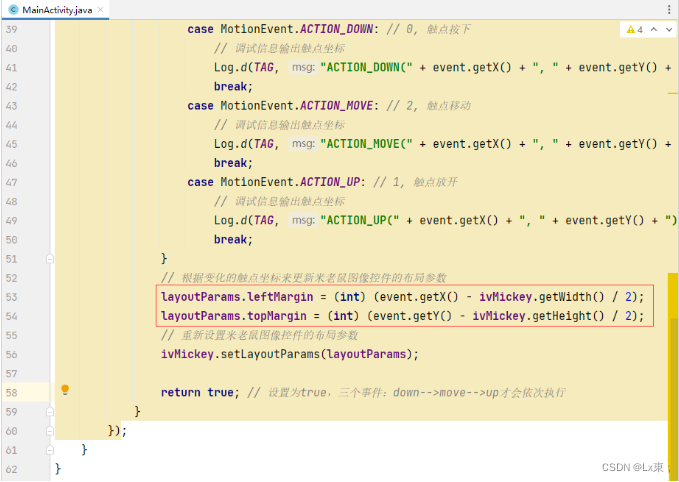The width and height of the screenshot is (679, 482).
Task: Click ACTION_MOVE constant in case statement line 43
Action: pos(336,106)
